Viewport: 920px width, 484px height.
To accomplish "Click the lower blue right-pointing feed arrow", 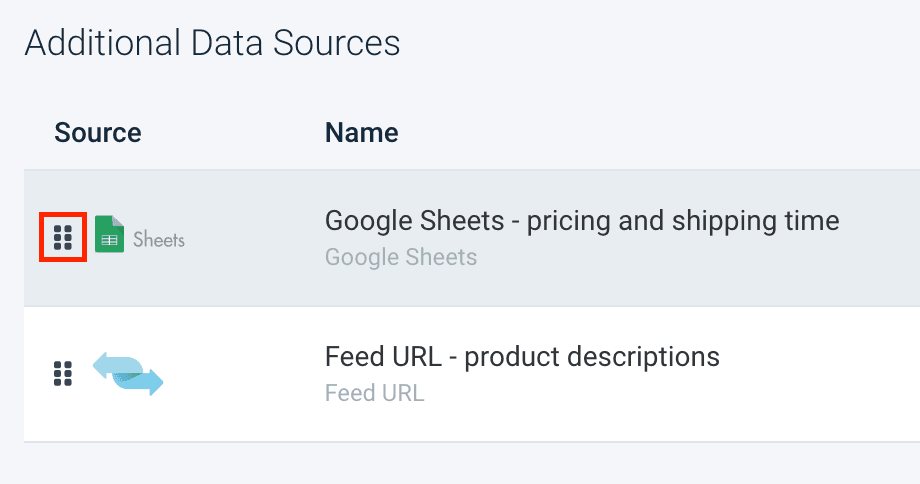I will point(143,381).
